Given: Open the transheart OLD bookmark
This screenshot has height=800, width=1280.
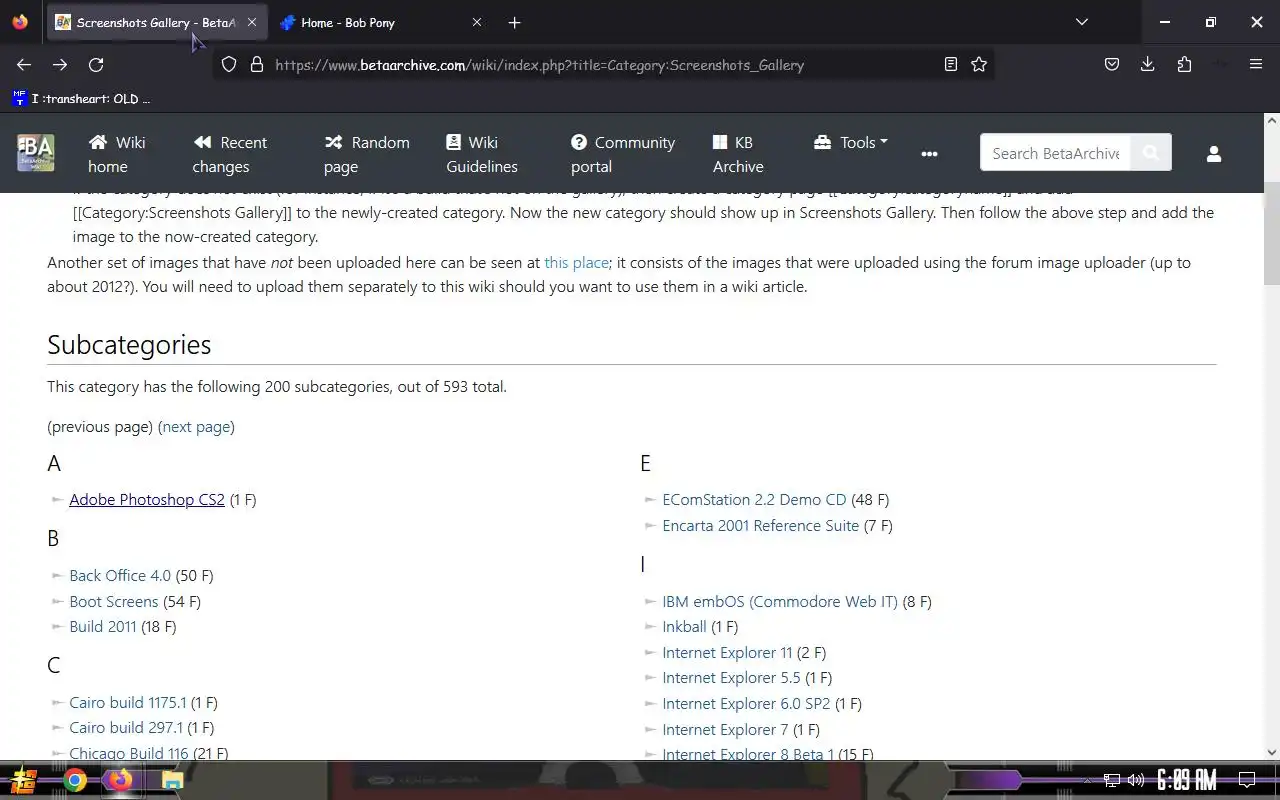Looking at the screenshot, I should pos(82,98).
